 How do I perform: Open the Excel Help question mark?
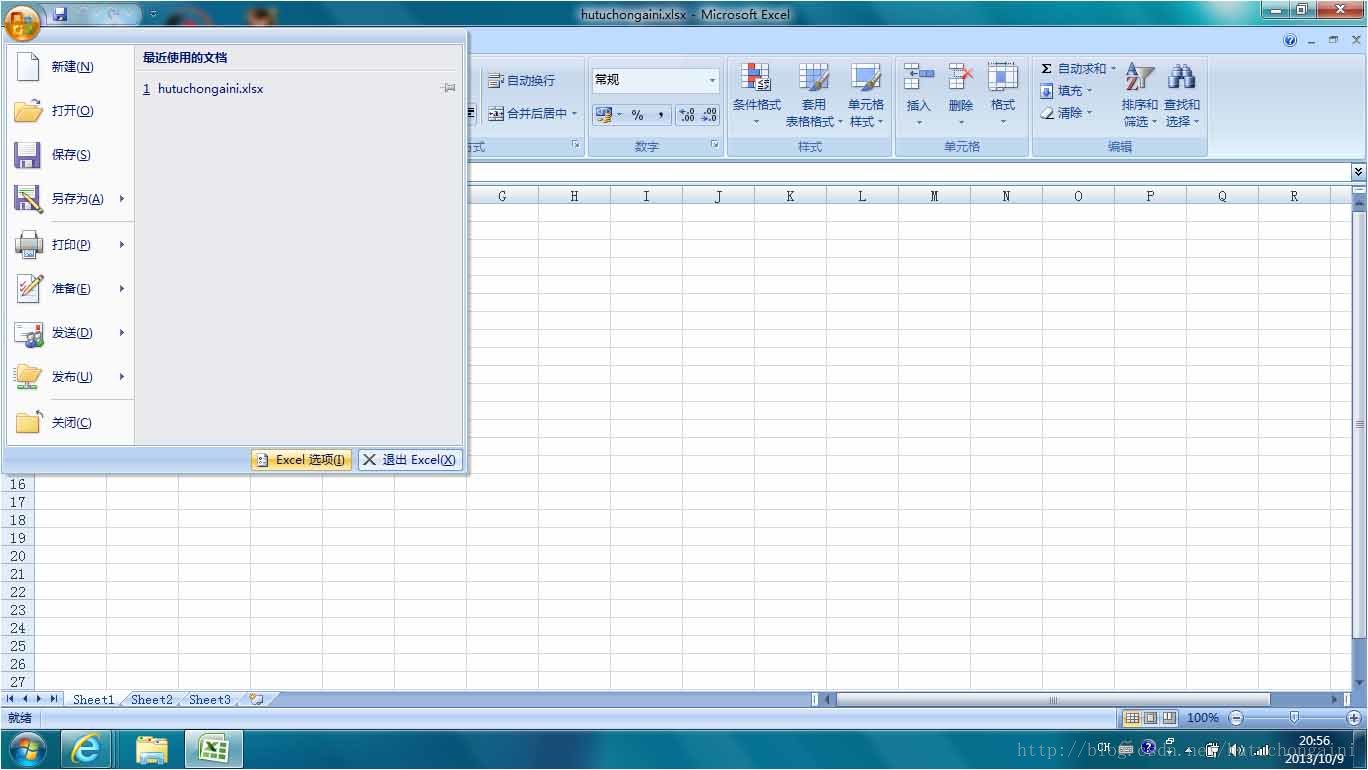click(1290, 41)
